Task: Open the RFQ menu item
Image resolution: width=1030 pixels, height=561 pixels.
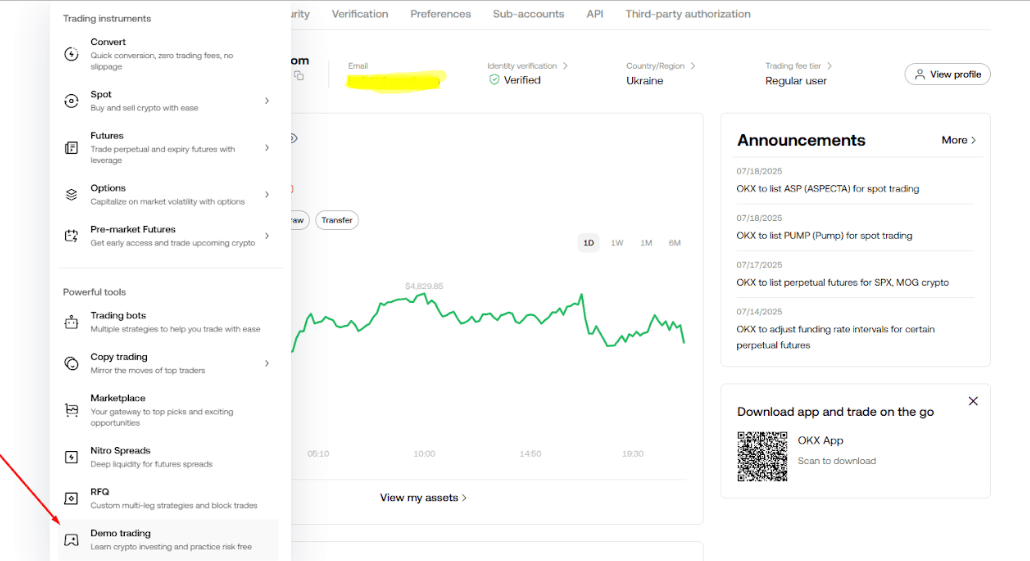Action: click(x=168, y=499)
